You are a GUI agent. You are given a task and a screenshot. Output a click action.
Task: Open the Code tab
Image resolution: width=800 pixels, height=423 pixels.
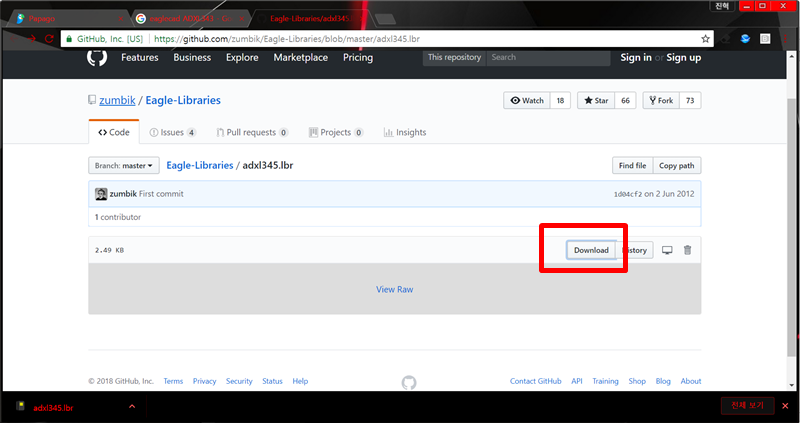coord(114,132)
